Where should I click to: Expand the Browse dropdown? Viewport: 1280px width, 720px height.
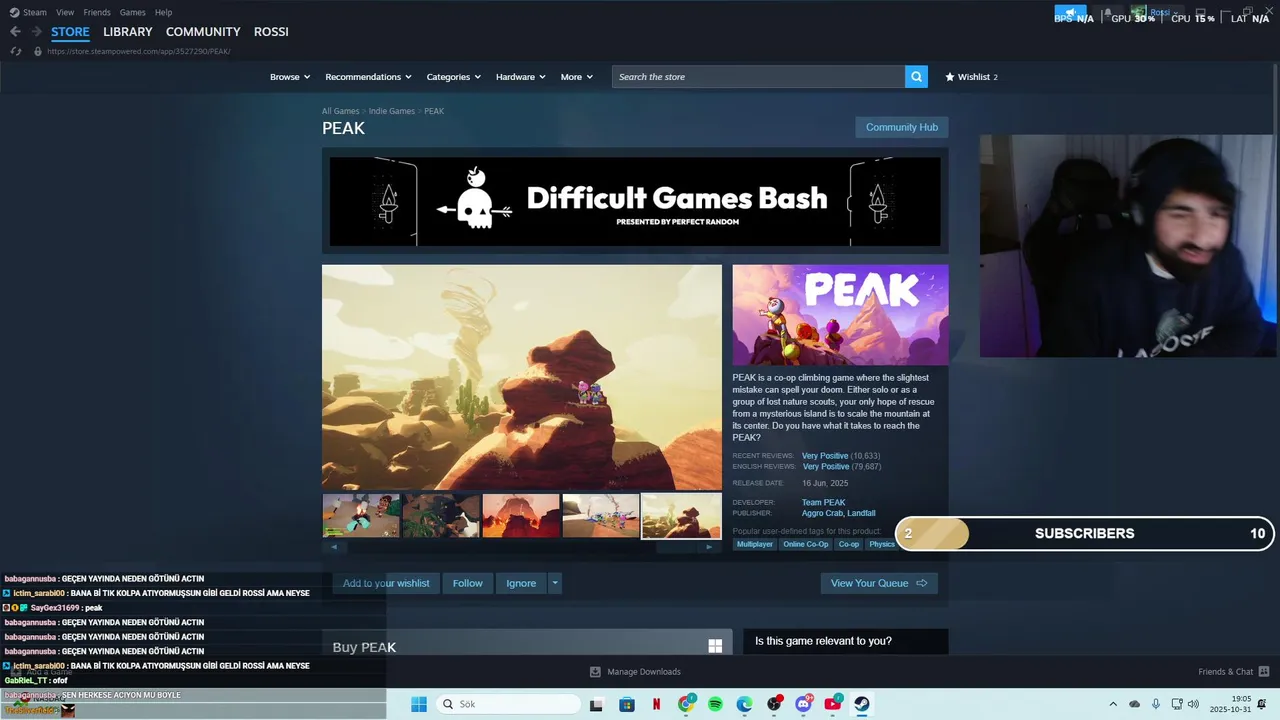point(290,77)
